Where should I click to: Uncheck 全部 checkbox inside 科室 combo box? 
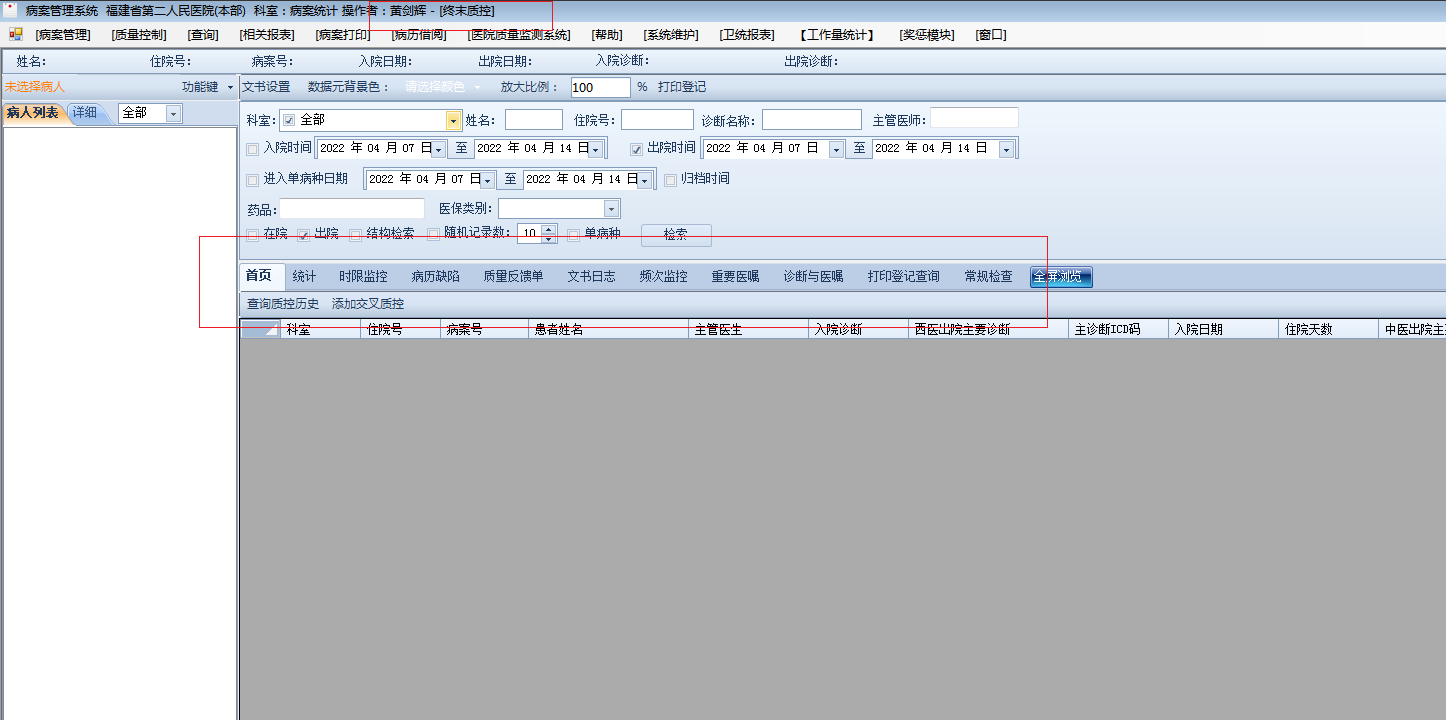tap(289, 120)
